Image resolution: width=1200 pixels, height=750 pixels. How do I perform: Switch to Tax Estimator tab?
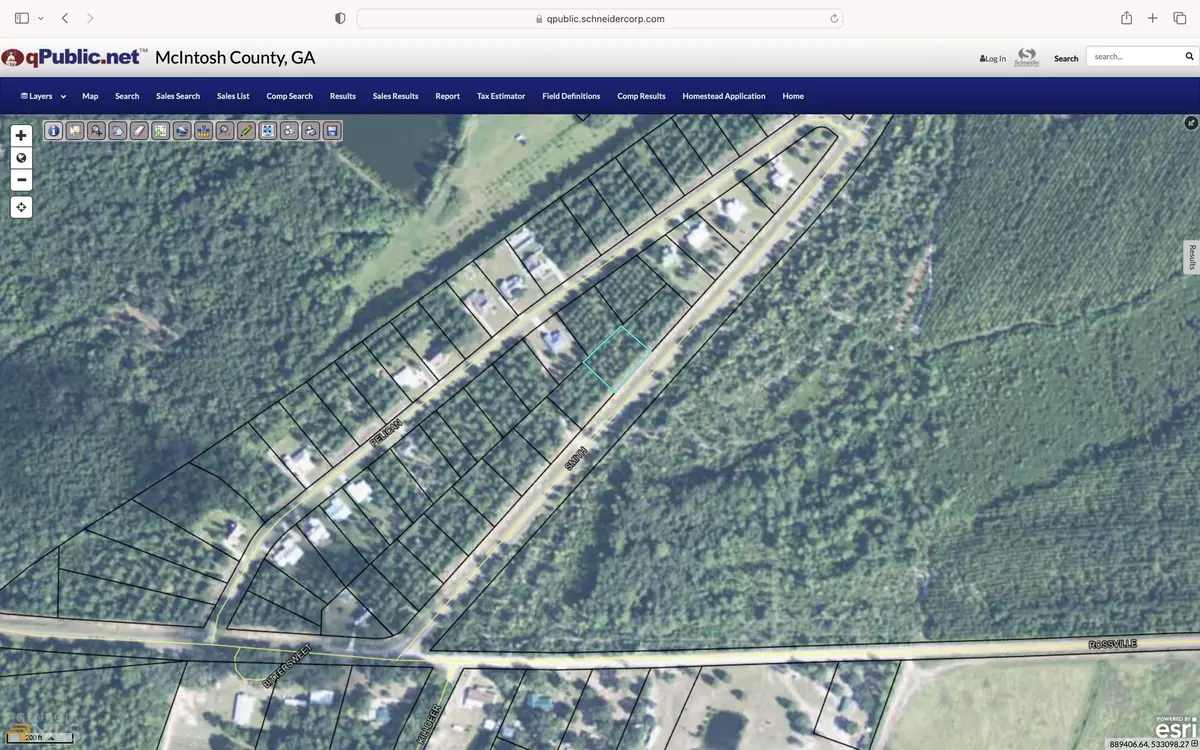tap(501, 96)
